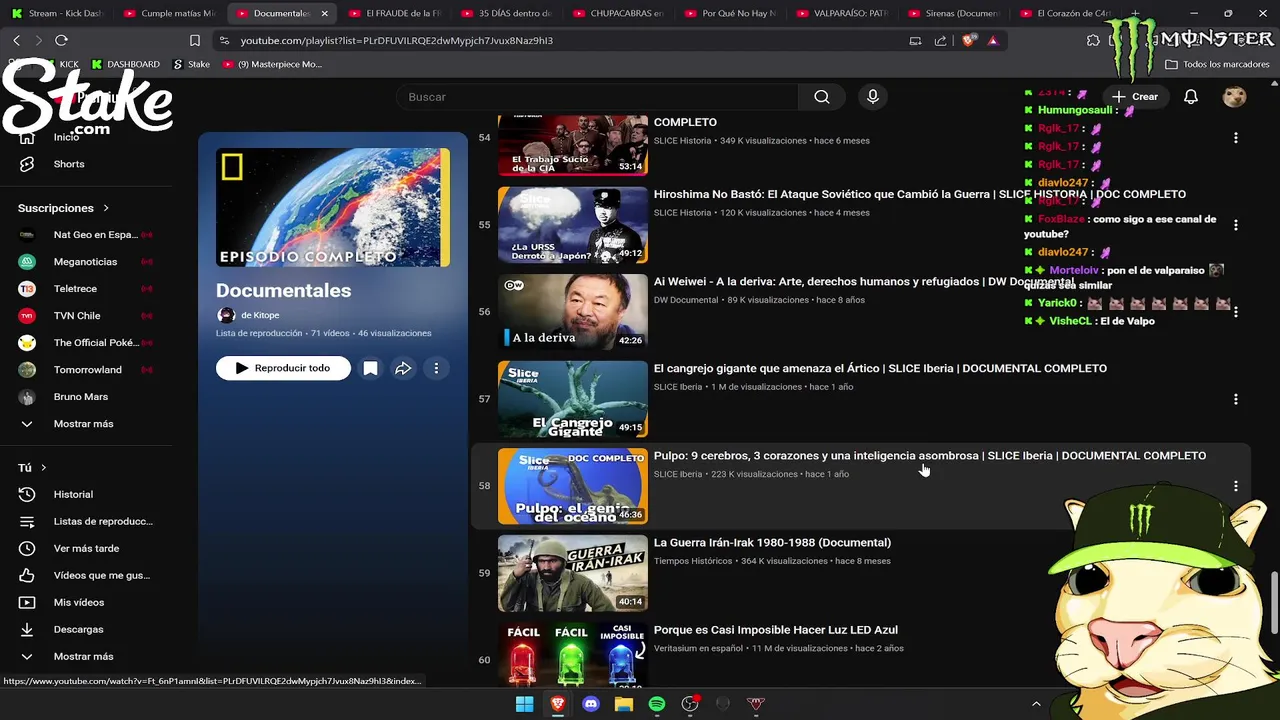The width and height of the screenshot is (1280, 720).
Task: Open the DASHBOARD bookmark
Action: click(125, 64)
